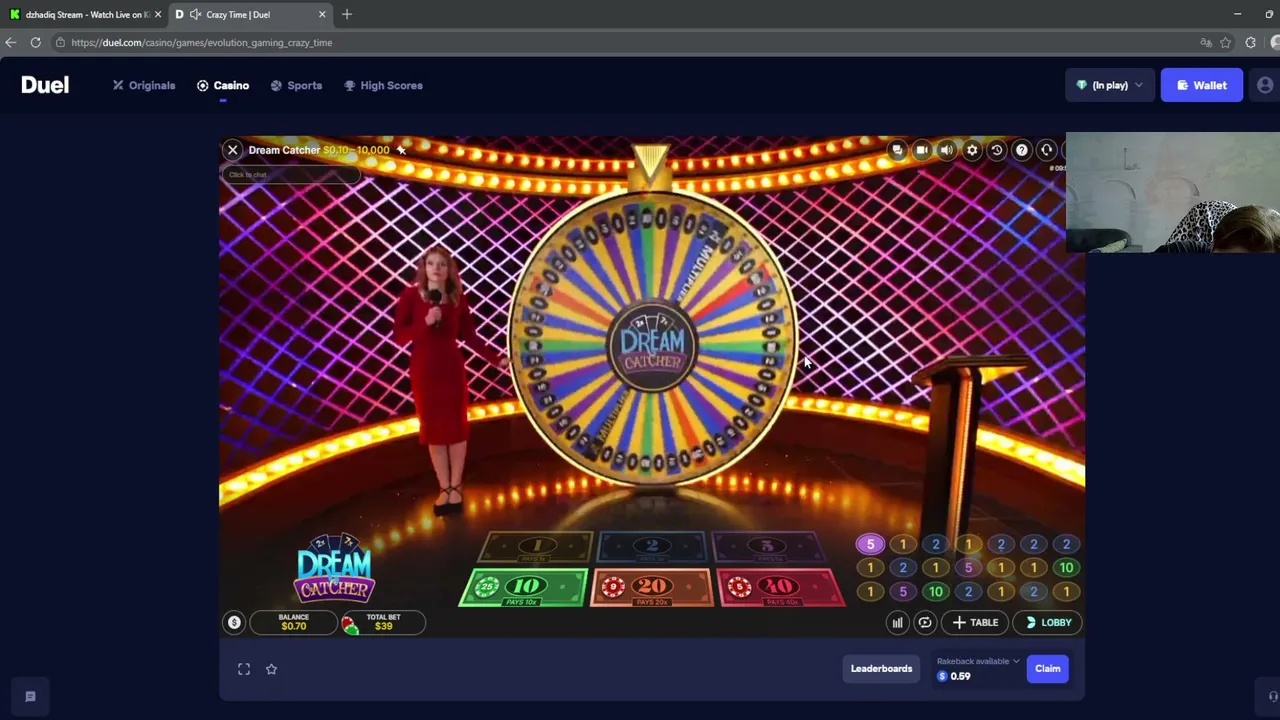Close the Crazy Time Duel tab
This screenshot has height=720, width=1280.
pos(322,15)
